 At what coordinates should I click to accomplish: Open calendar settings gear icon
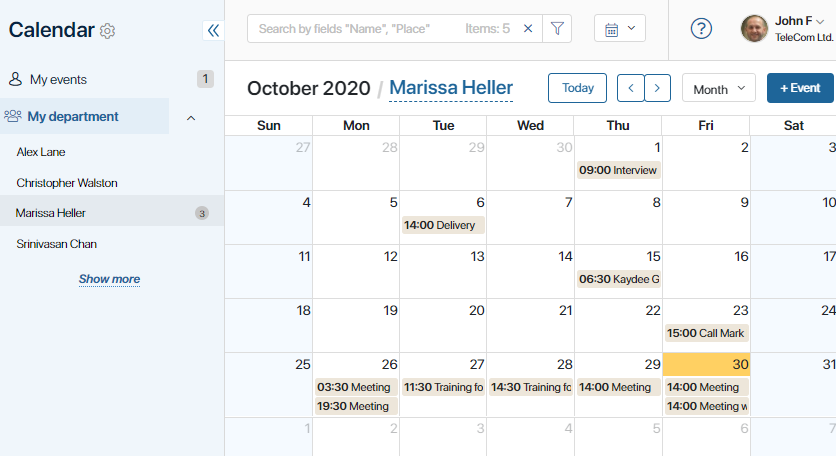[x=107, y=31]
